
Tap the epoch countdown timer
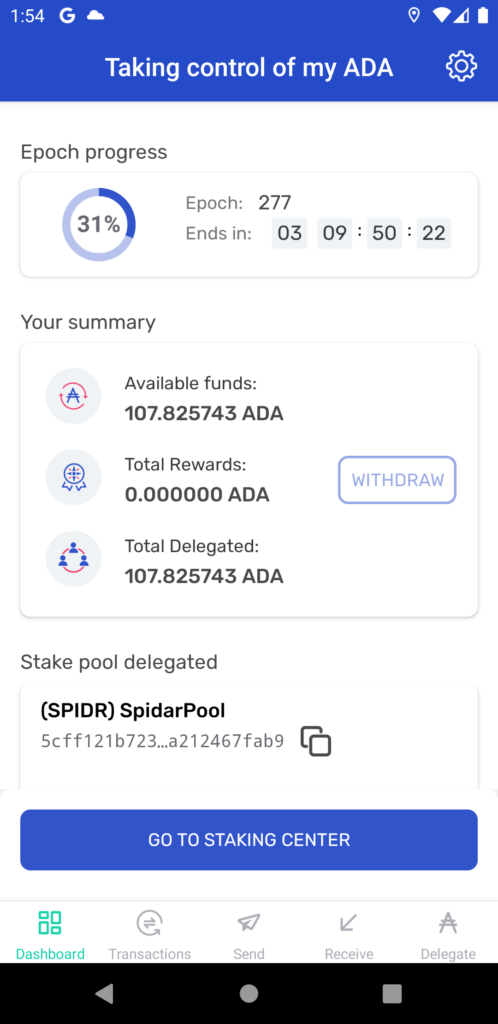coord(361,233)
